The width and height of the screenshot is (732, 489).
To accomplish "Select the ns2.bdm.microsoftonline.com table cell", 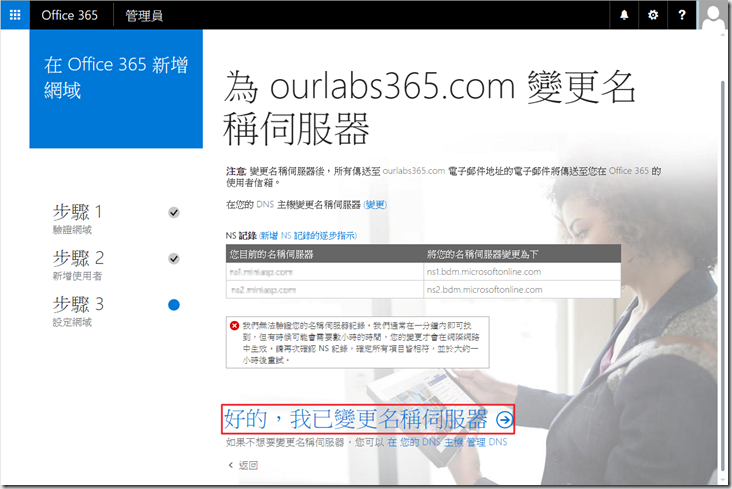I will coord(484,290).
